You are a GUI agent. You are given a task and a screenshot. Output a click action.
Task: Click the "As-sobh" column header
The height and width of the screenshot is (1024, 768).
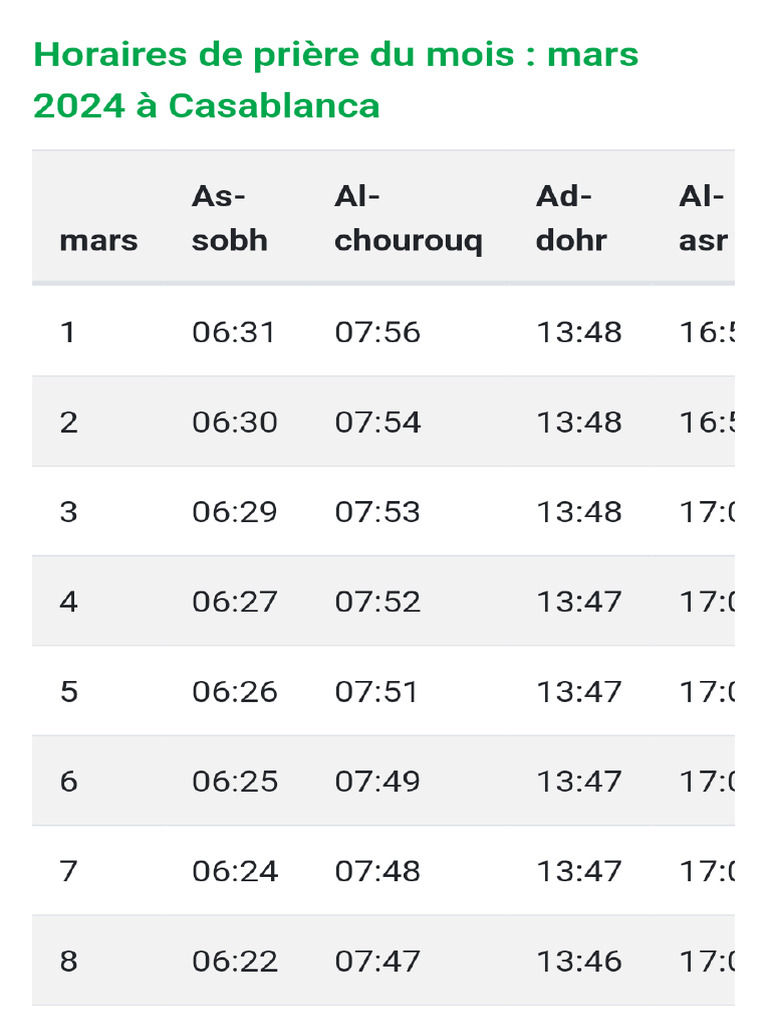229,219
